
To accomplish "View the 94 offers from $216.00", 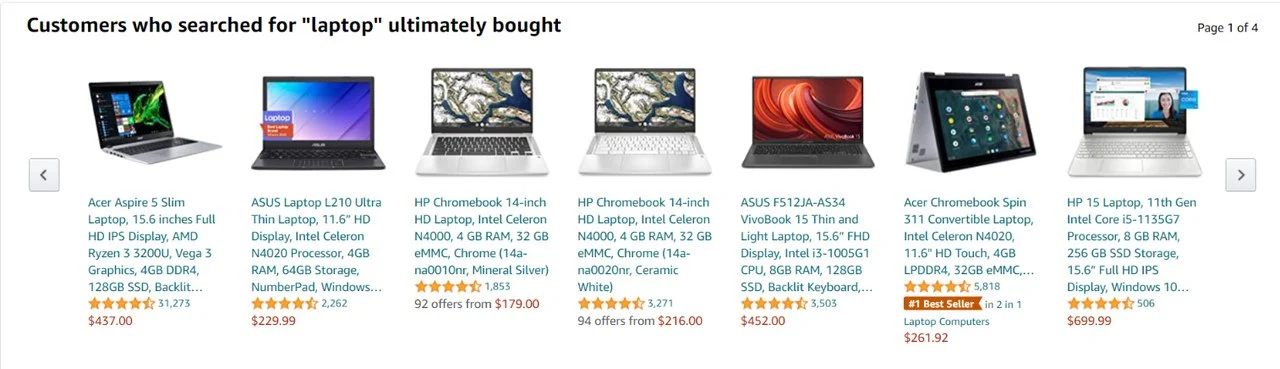I will click(640, 321).
